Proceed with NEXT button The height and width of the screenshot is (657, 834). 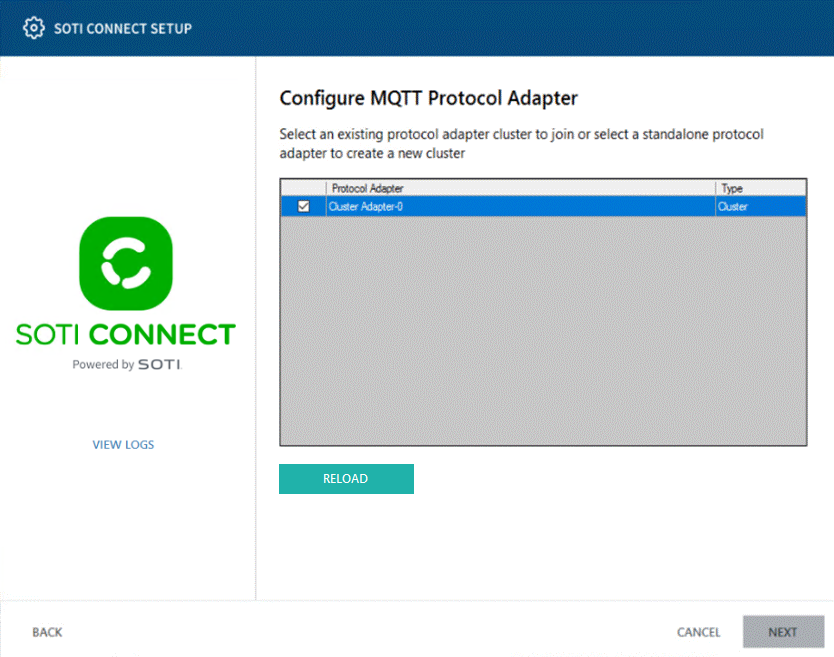tap(783, 632)
